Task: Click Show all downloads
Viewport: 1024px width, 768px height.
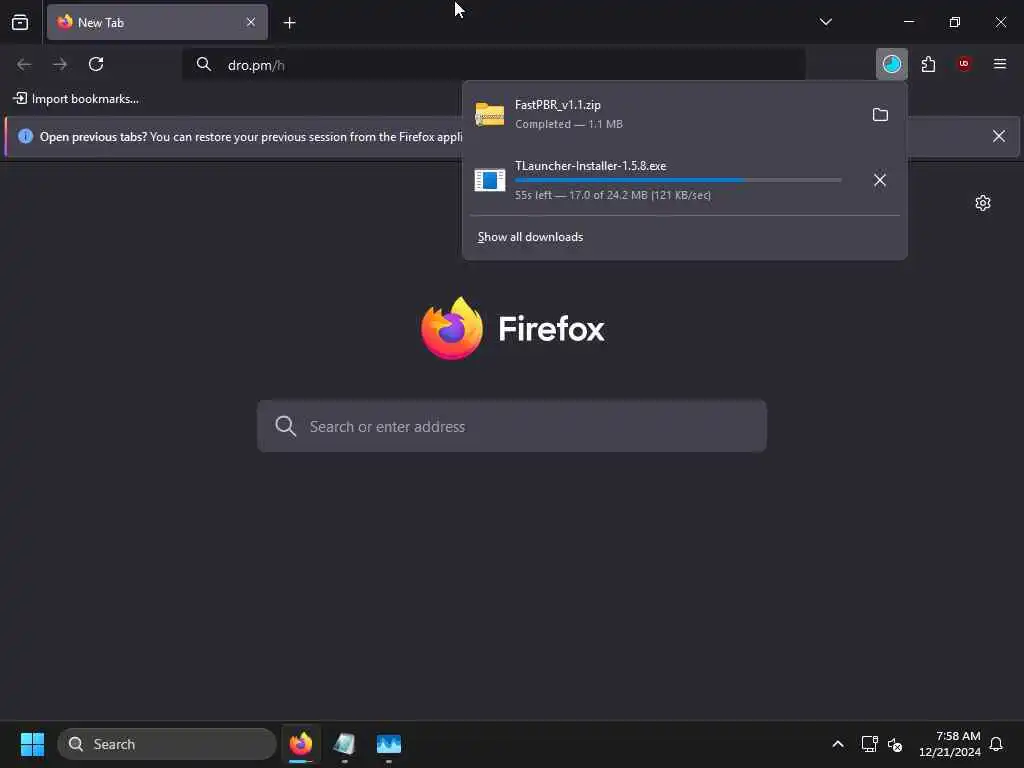Action: click(530, 237)
